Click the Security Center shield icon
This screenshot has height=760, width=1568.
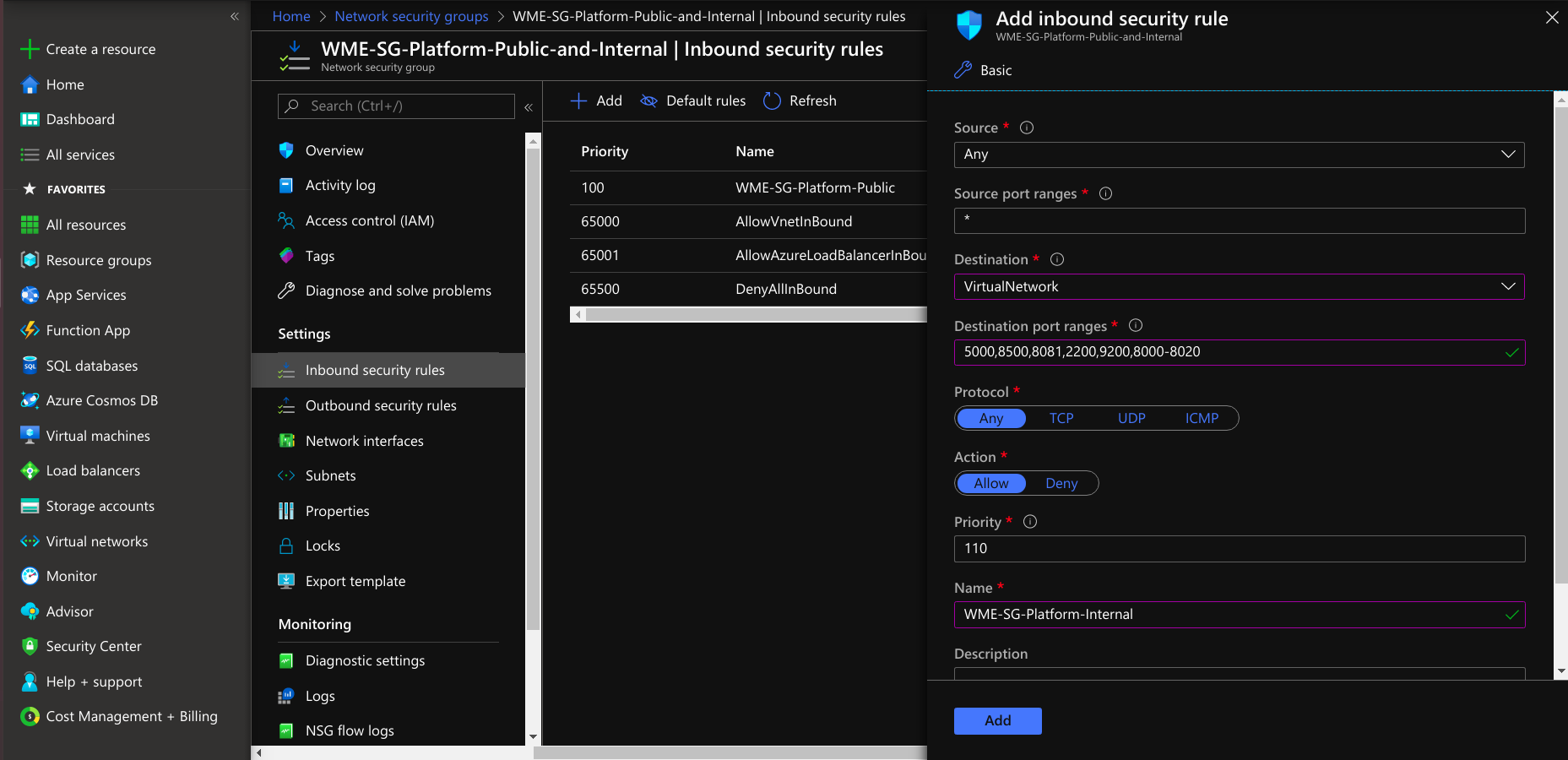[x=30, y=646]
